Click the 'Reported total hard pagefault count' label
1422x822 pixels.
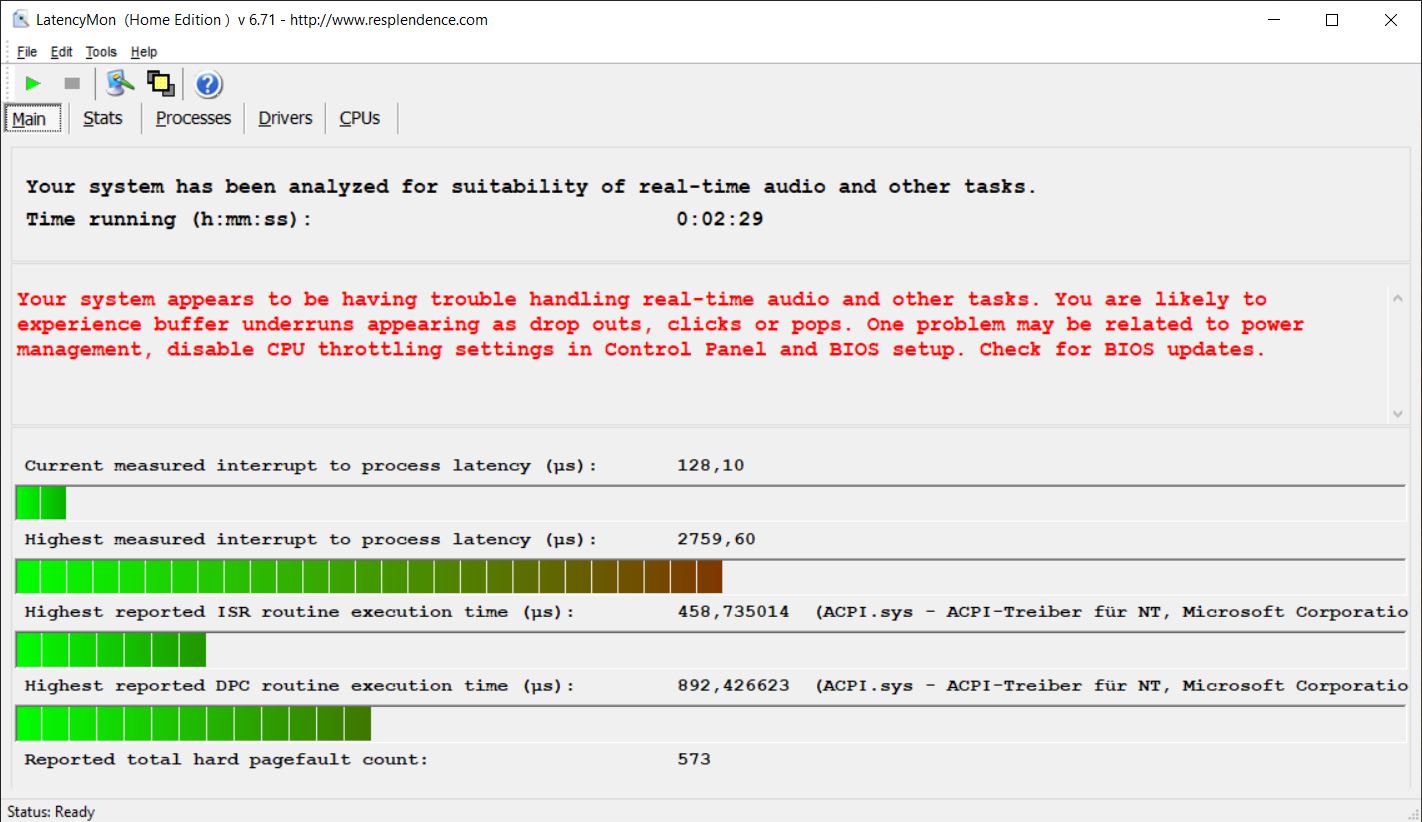(226, 759)
